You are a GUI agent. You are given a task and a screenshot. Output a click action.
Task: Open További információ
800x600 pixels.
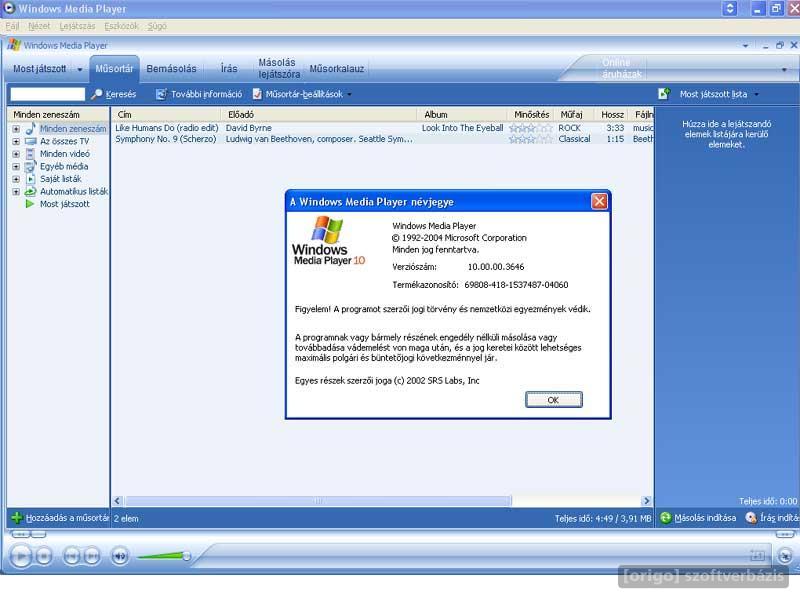[x=199, y=94]
